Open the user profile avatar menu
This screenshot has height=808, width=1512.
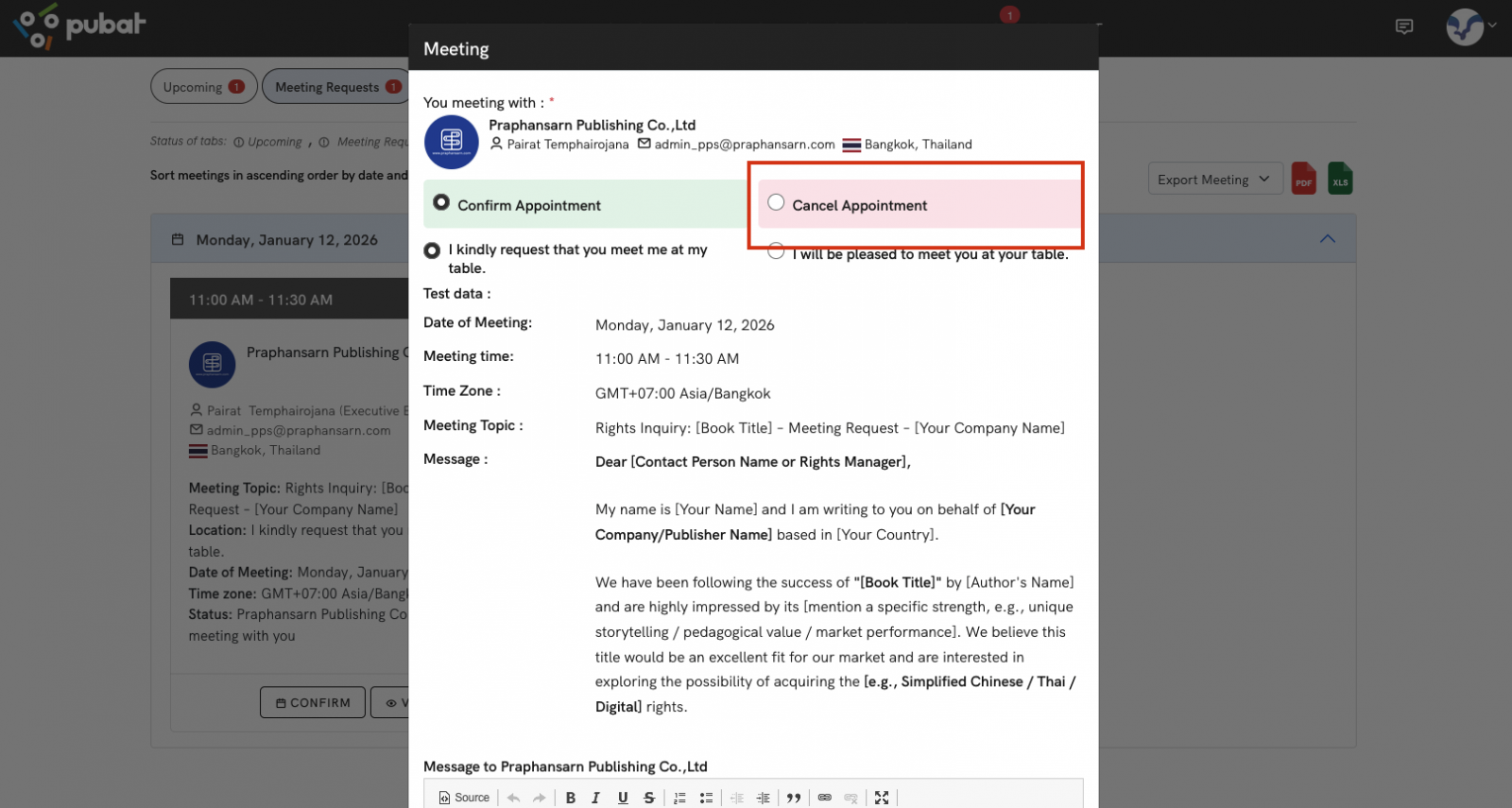point(1466,26)
